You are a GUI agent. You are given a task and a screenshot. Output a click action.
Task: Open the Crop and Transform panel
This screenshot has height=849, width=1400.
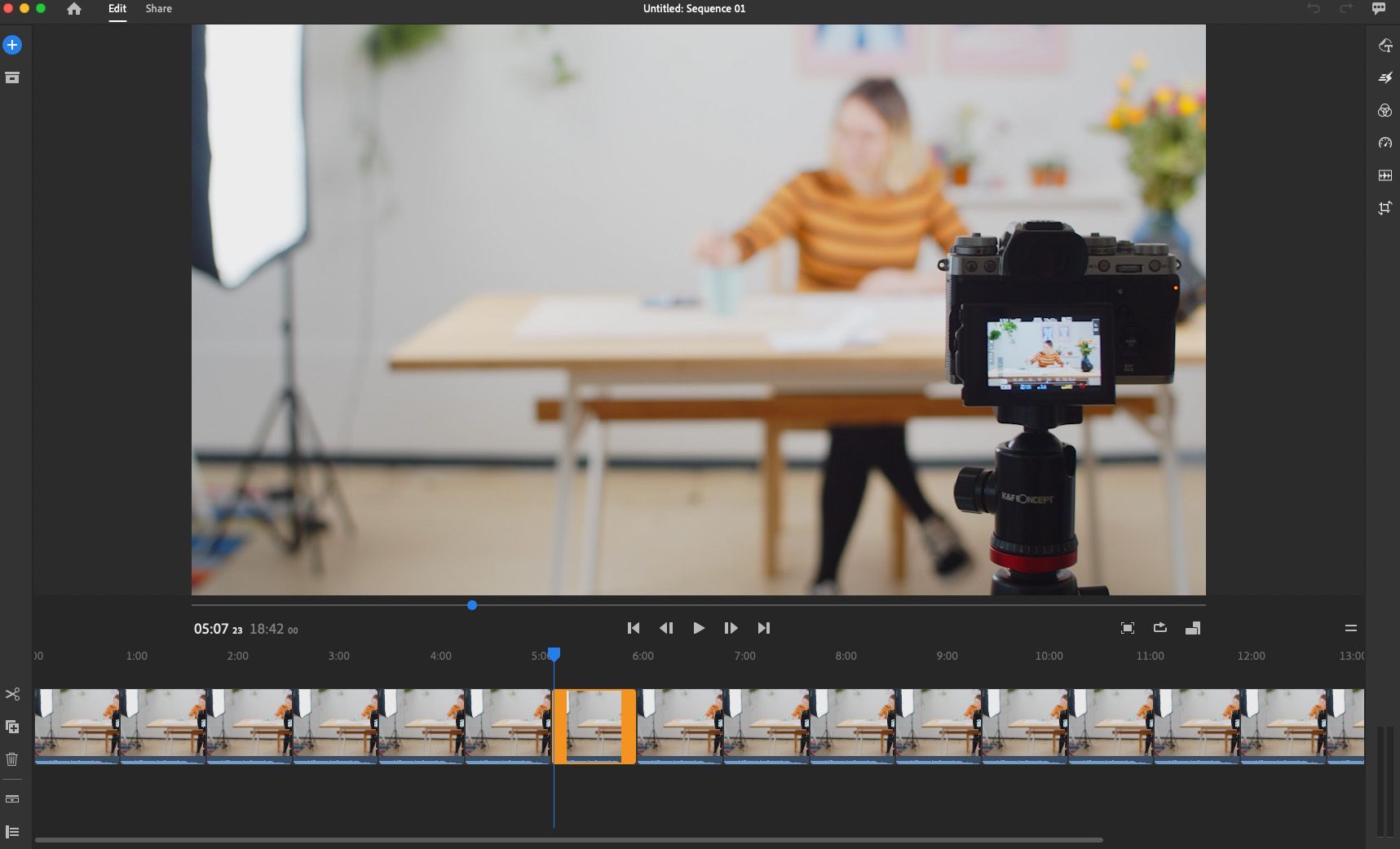point(1385,209)
